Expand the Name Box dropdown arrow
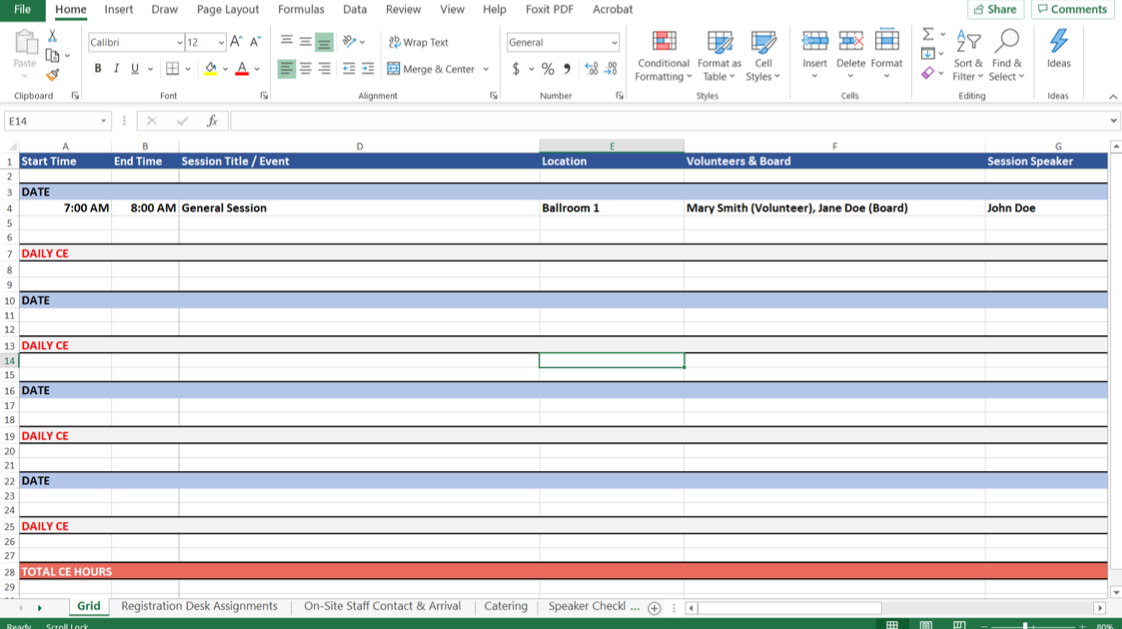The image size is (1122, 629). (x=103, y=121)
